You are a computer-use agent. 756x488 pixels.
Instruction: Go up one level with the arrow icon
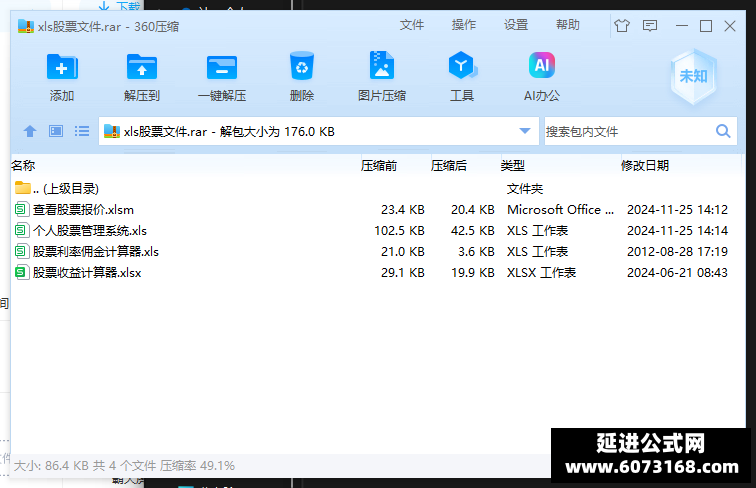30,131
